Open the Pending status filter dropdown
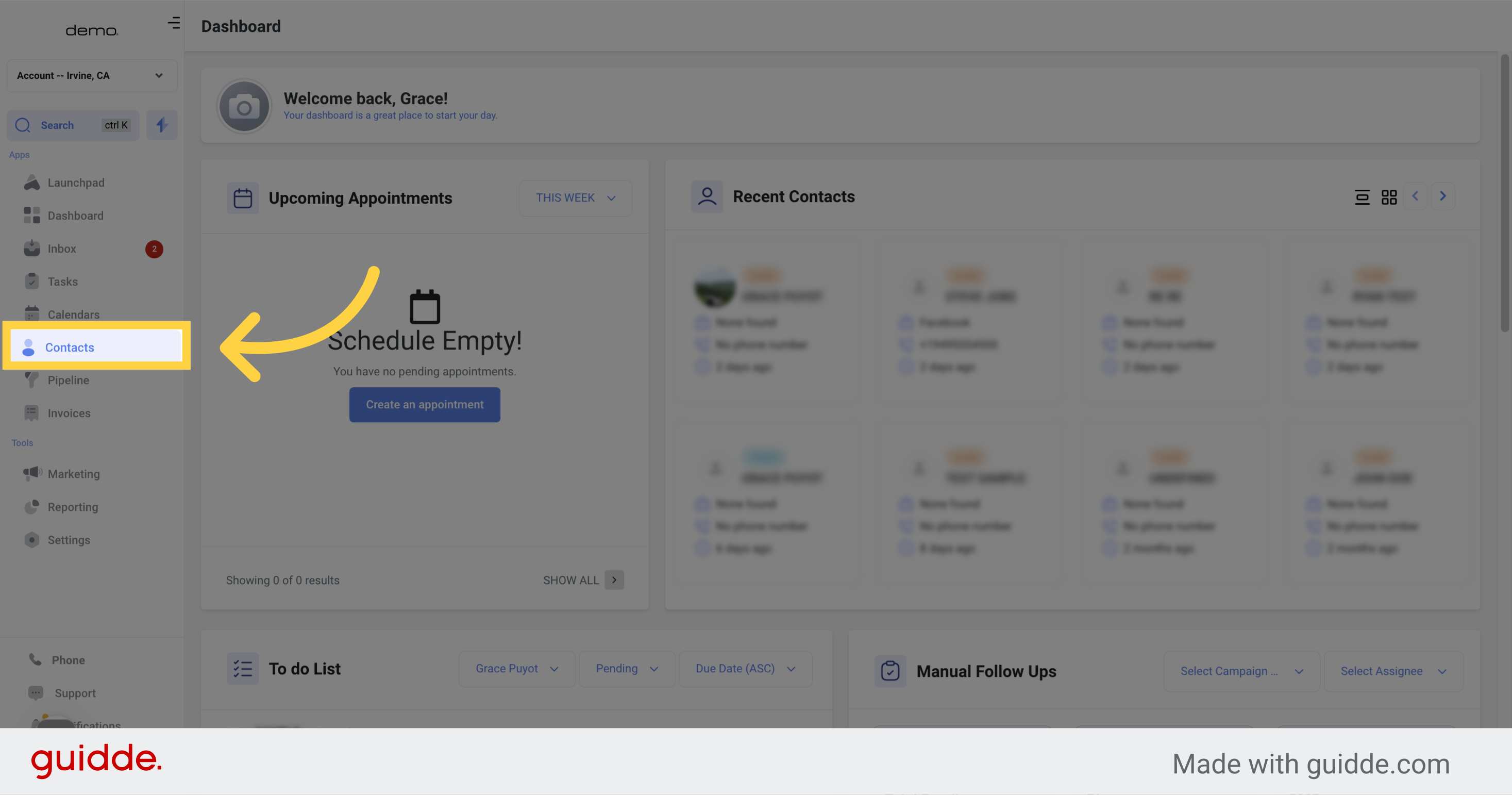The height and width of the screenshot is (795, 1512). (x=626, y=669)
